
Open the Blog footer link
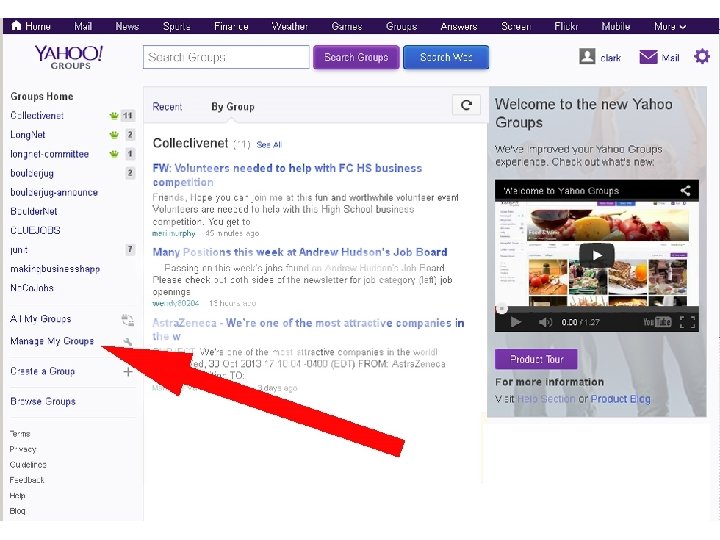17,511
